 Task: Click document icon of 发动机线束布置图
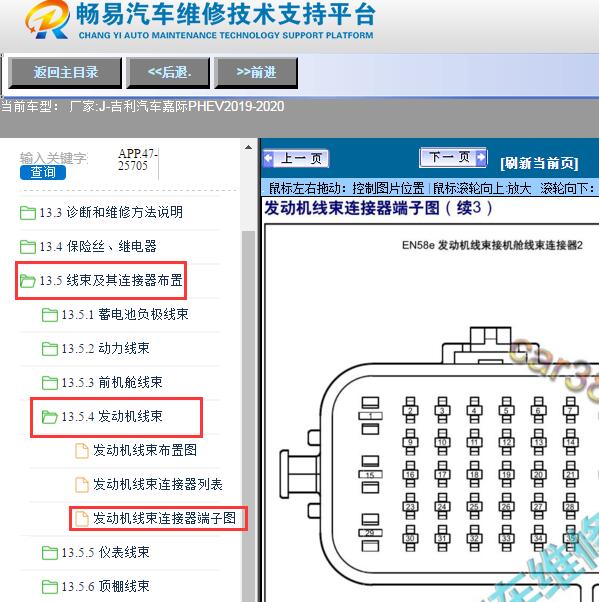pyautogui.click(x=81, y=451)
